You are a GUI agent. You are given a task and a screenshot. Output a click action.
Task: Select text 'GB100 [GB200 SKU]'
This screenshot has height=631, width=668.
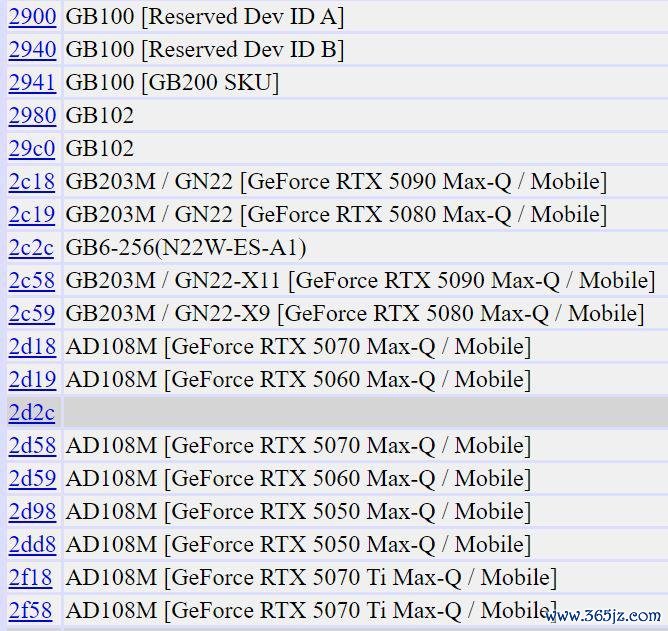click(x=173, y=83)
